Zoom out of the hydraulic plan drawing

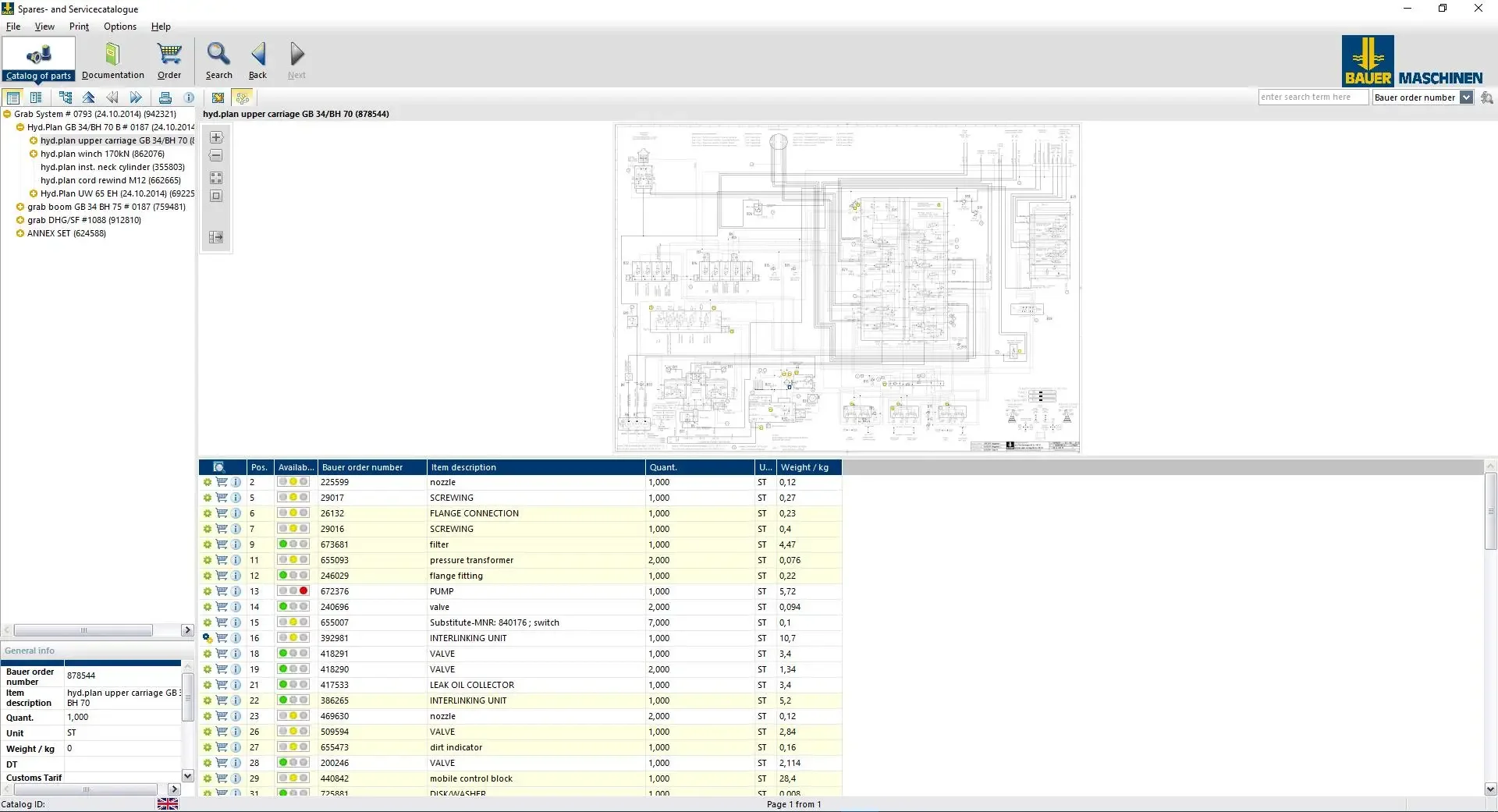click(x=216, y=156)
